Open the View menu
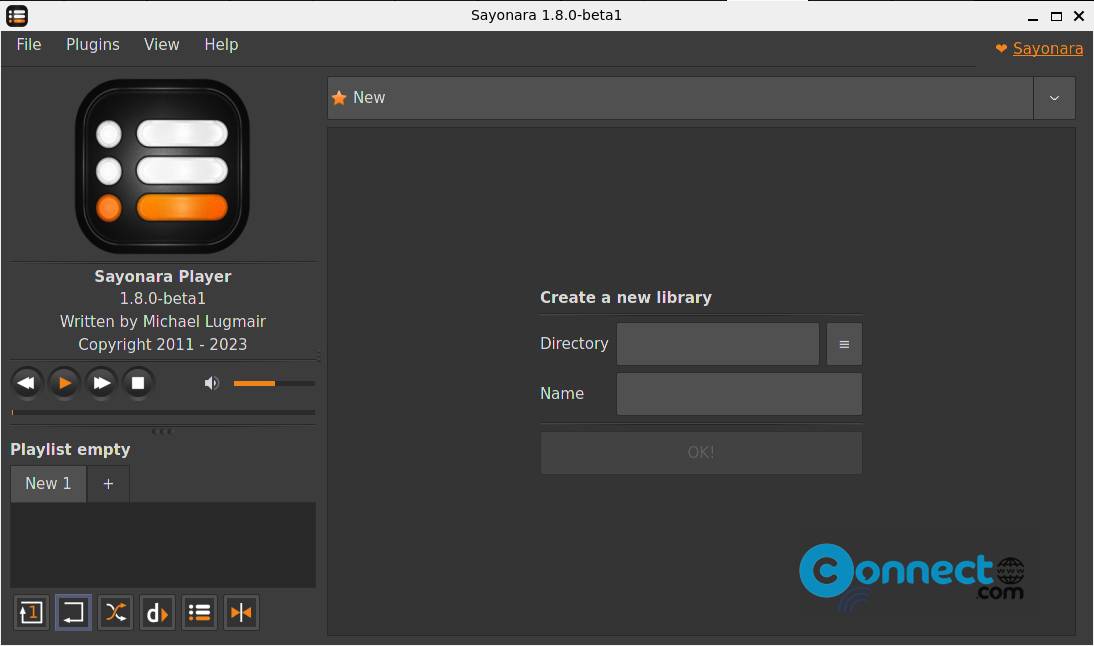 pos(162,45)
